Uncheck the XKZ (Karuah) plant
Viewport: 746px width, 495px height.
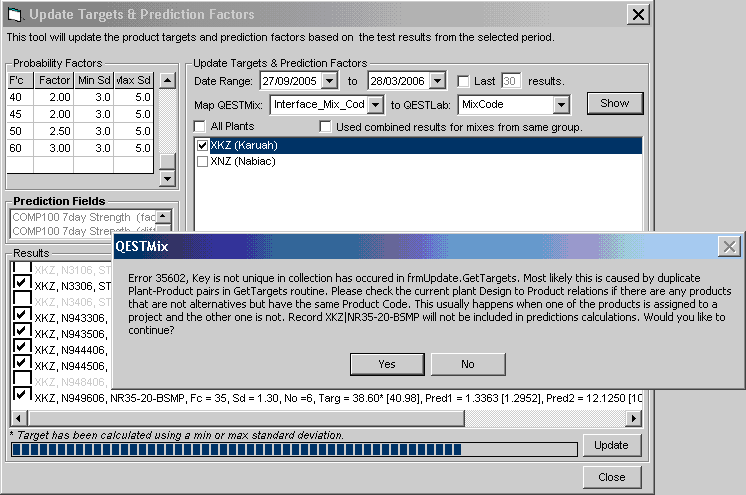(x=203, y=145)
